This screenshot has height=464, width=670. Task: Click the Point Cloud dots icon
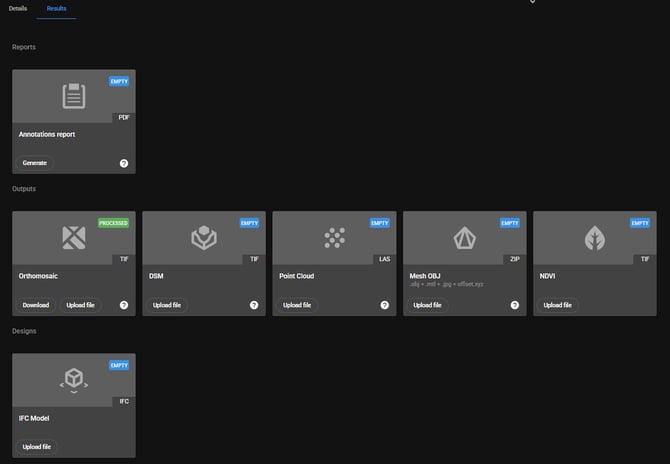click(334, 237)
